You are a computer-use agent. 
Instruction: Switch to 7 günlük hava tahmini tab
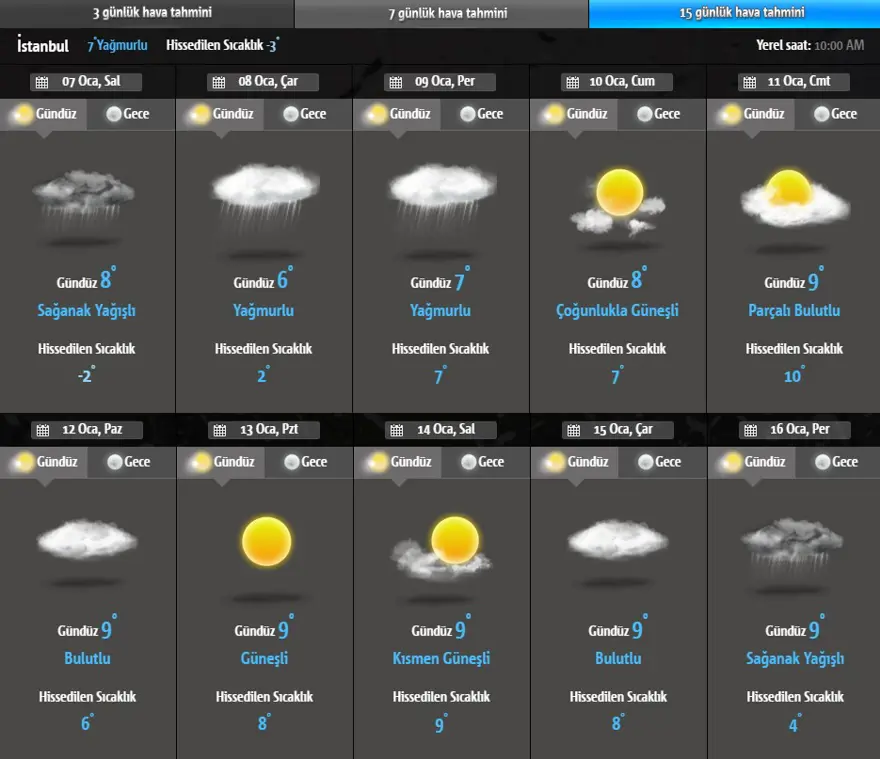pos(441,14)
